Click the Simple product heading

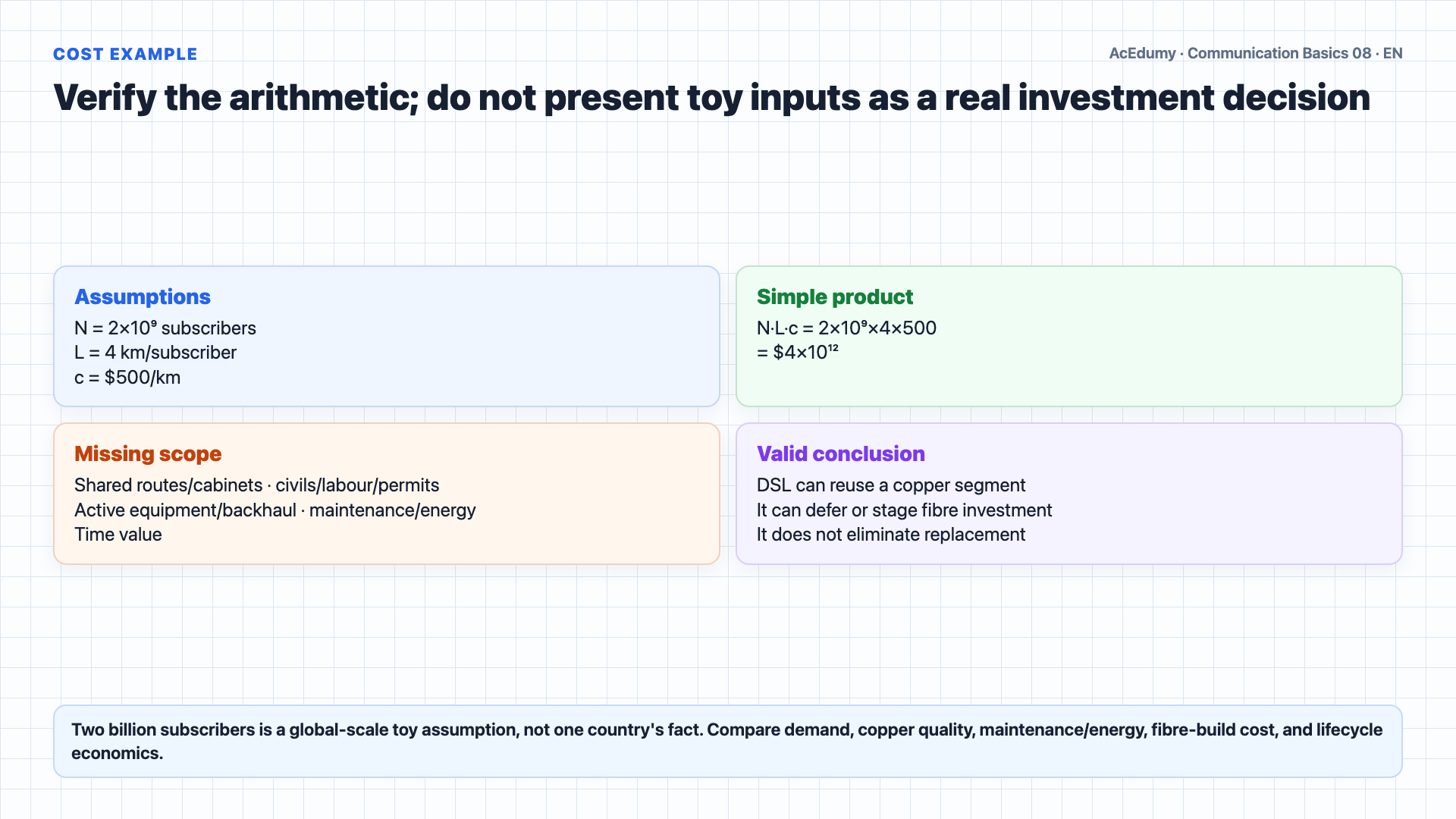tap(835, 297)
